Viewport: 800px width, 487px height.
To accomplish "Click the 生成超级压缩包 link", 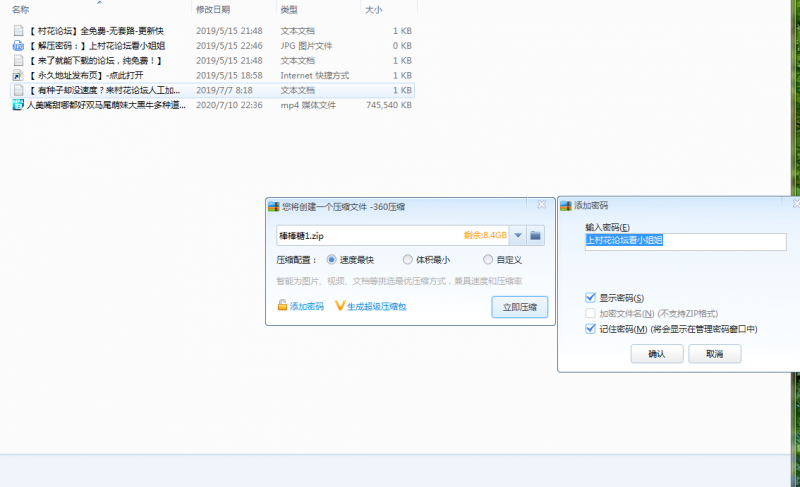I will pos(377,306).
